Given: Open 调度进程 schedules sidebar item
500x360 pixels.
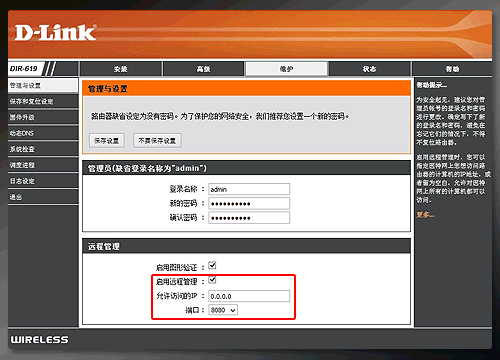Looking at the screenshot, I should coord(43,165).
